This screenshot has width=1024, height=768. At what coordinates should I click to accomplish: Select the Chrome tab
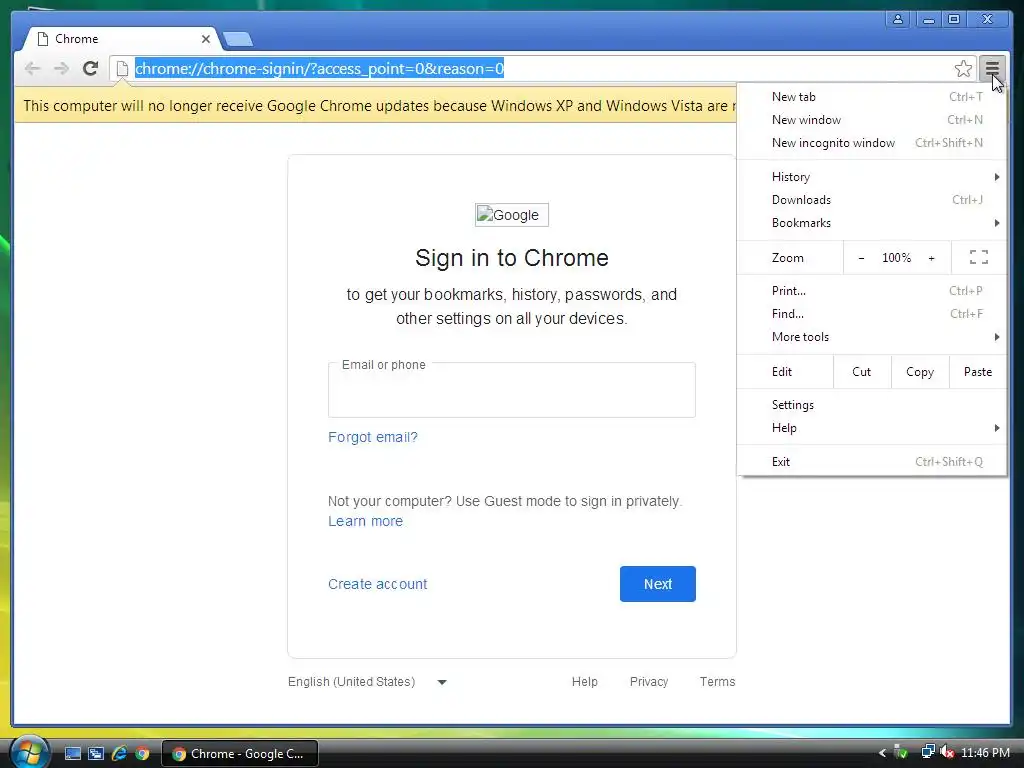click(121, 39)
